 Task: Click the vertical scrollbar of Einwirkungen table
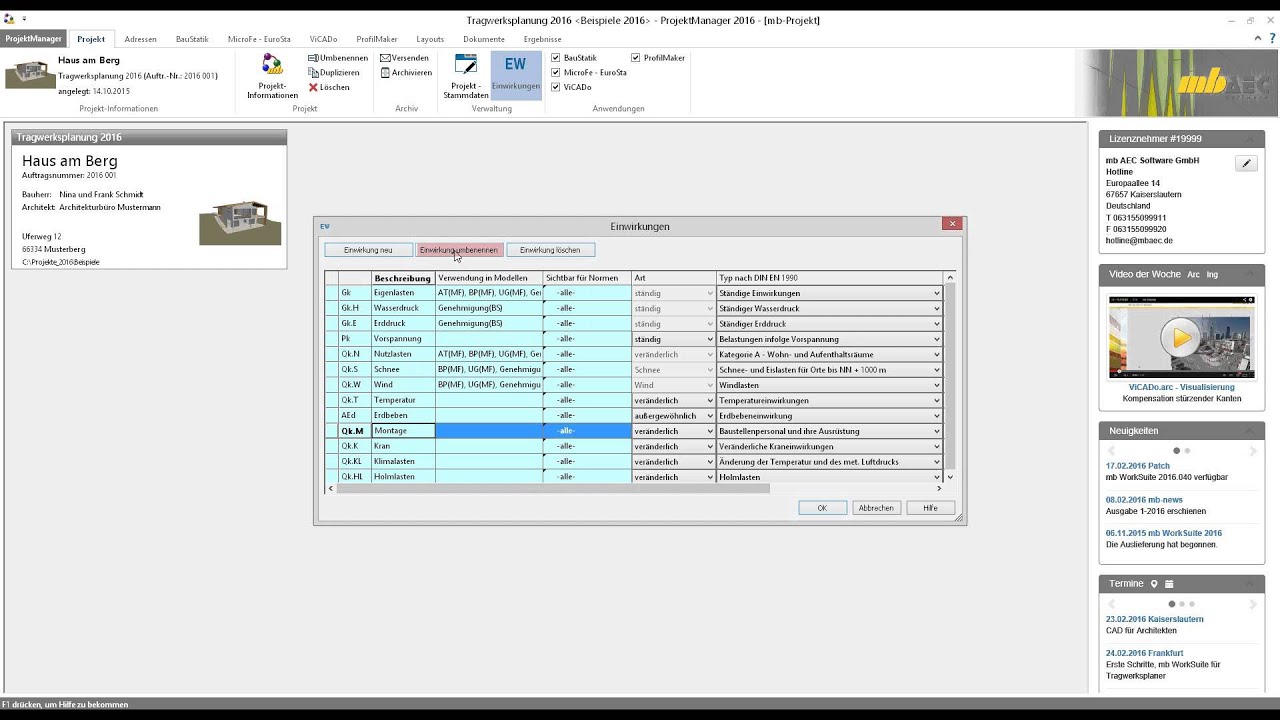pos(950,377)
